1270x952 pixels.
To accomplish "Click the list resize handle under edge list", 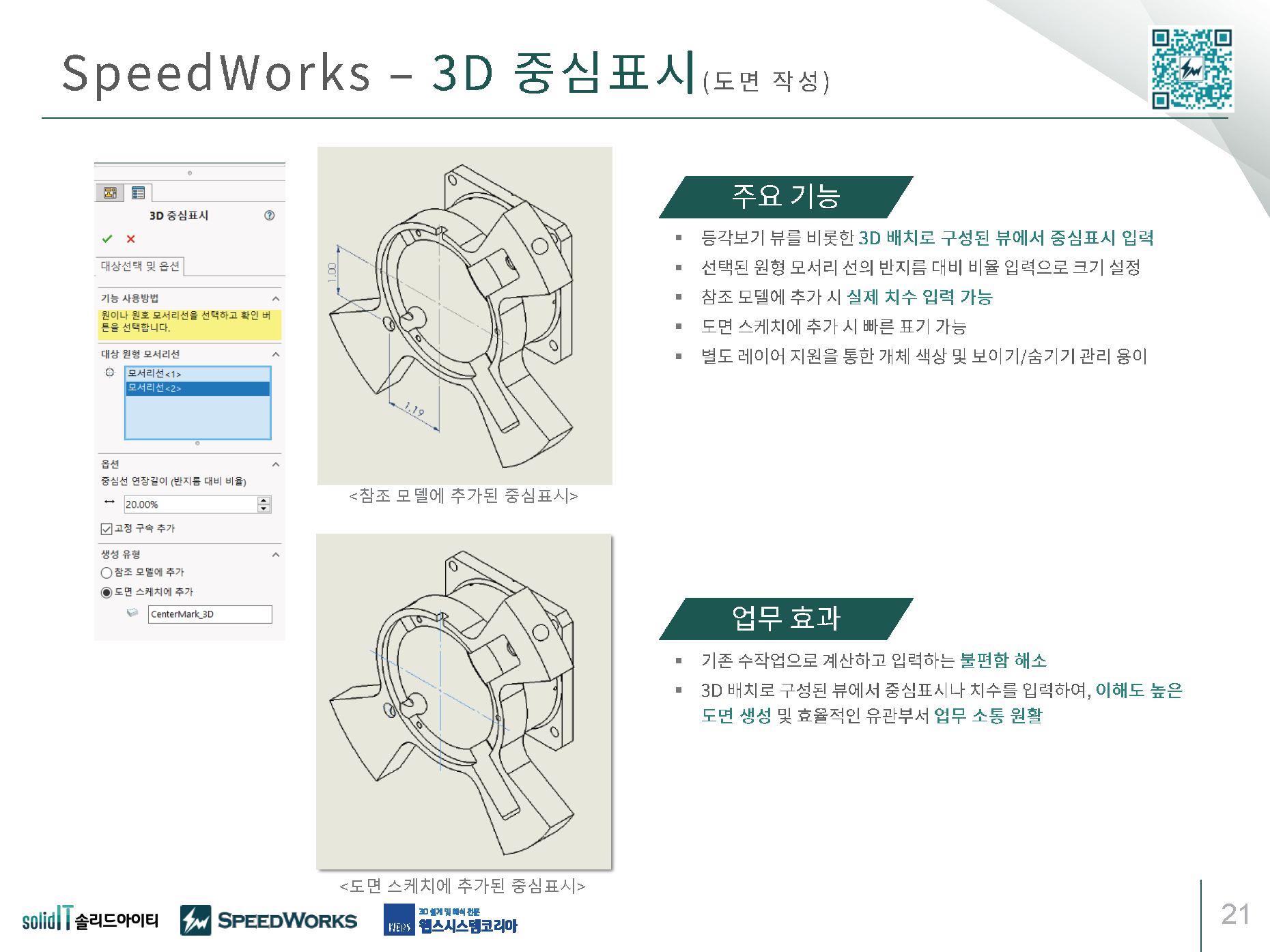I will coord(198,444).
